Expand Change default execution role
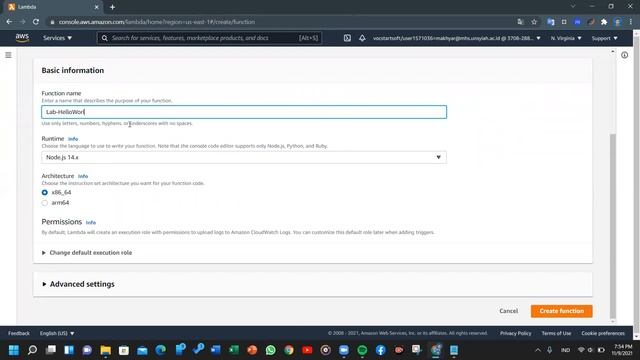Viewport: 640px width, 360px height. [87, 253]
